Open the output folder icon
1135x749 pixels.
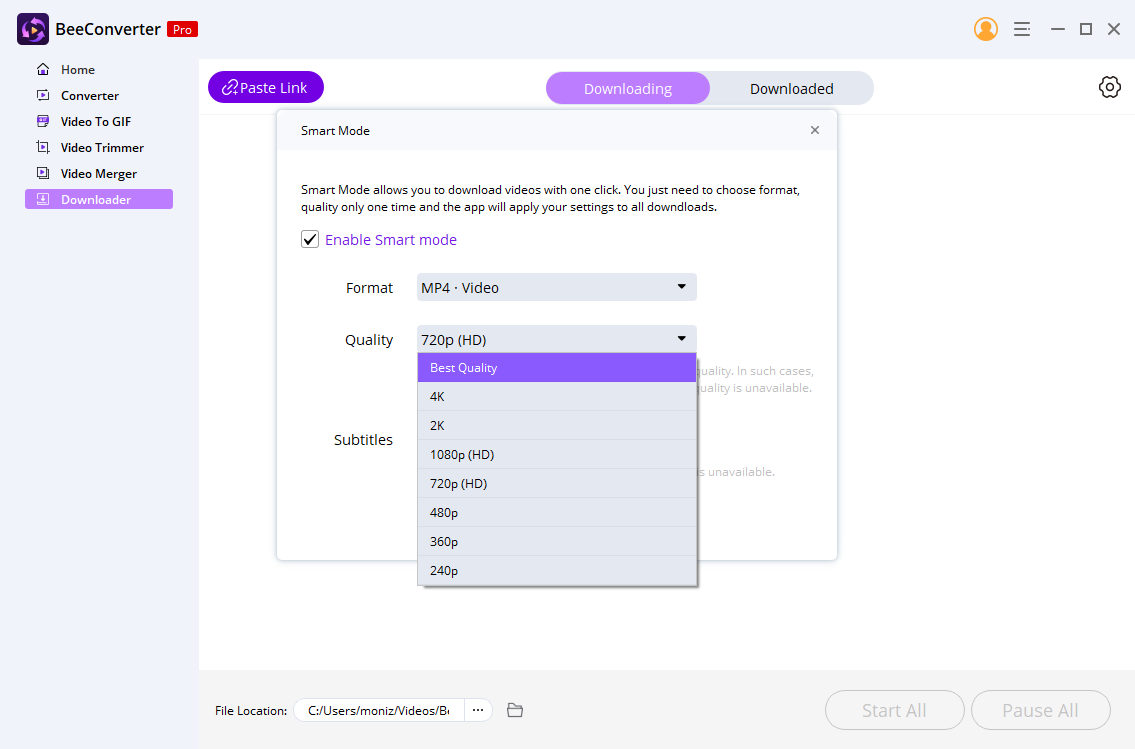tap(515, 710)
